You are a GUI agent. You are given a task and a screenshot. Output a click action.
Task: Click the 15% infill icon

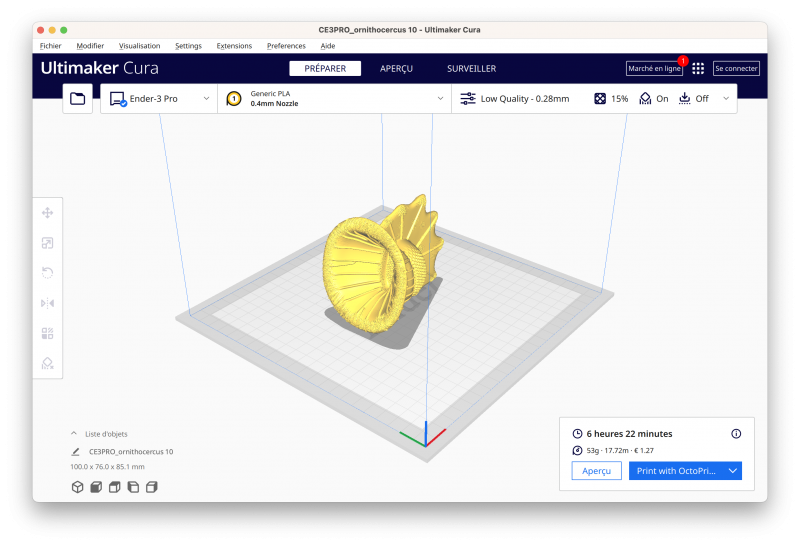(600, 98)
